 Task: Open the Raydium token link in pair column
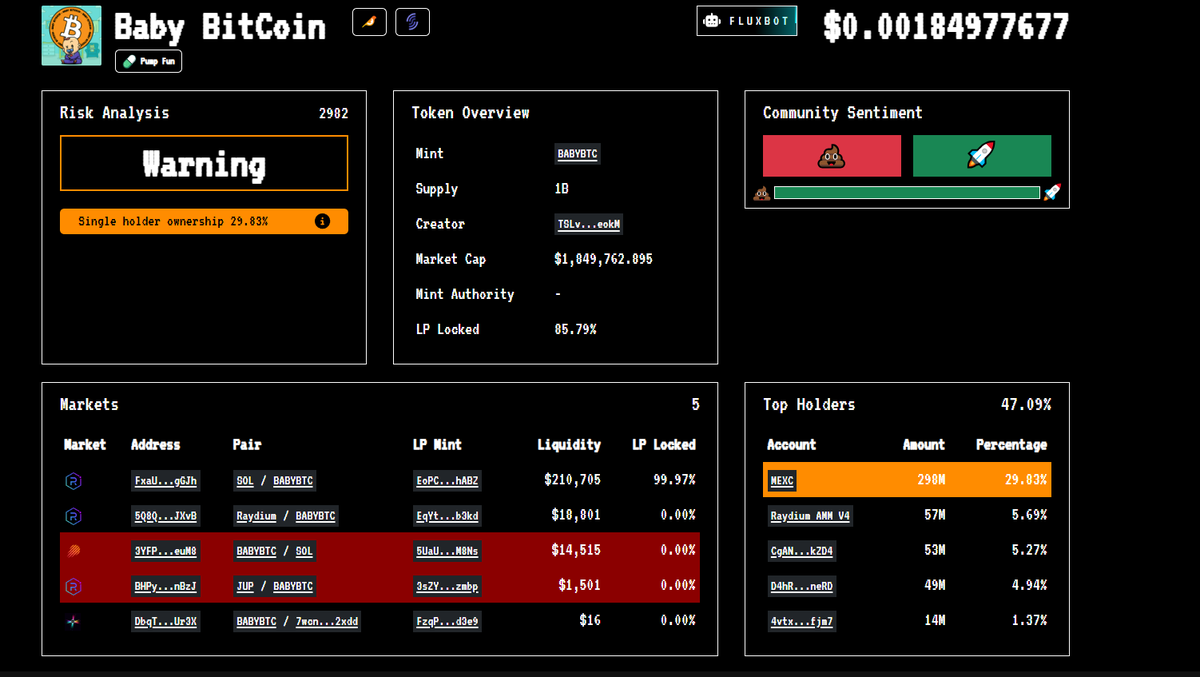tap(256, 516)
